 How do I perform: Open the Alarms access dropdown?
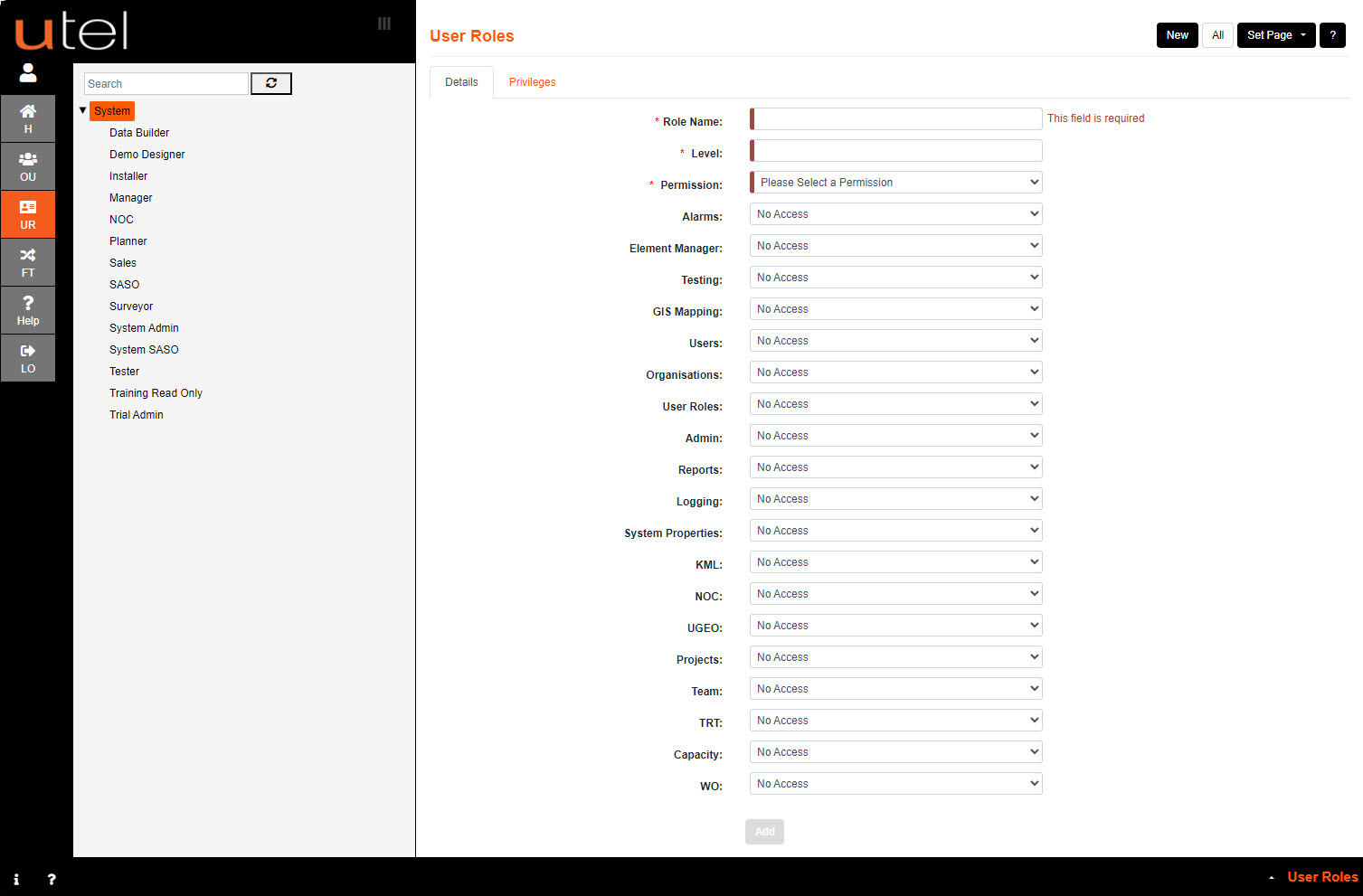[894, 213]
